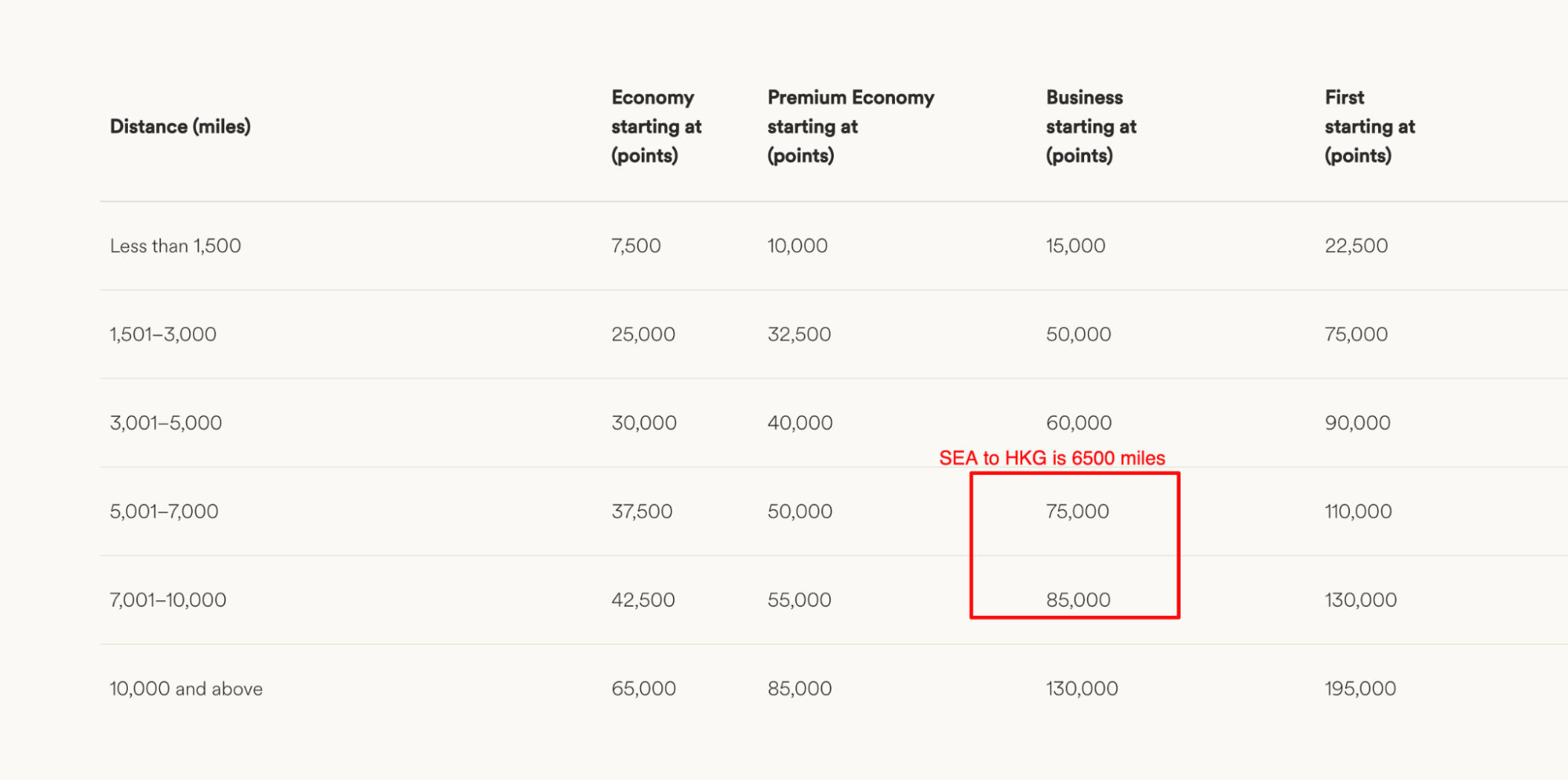Click the red SEA to HKG annotation

tap(1052, 457)
